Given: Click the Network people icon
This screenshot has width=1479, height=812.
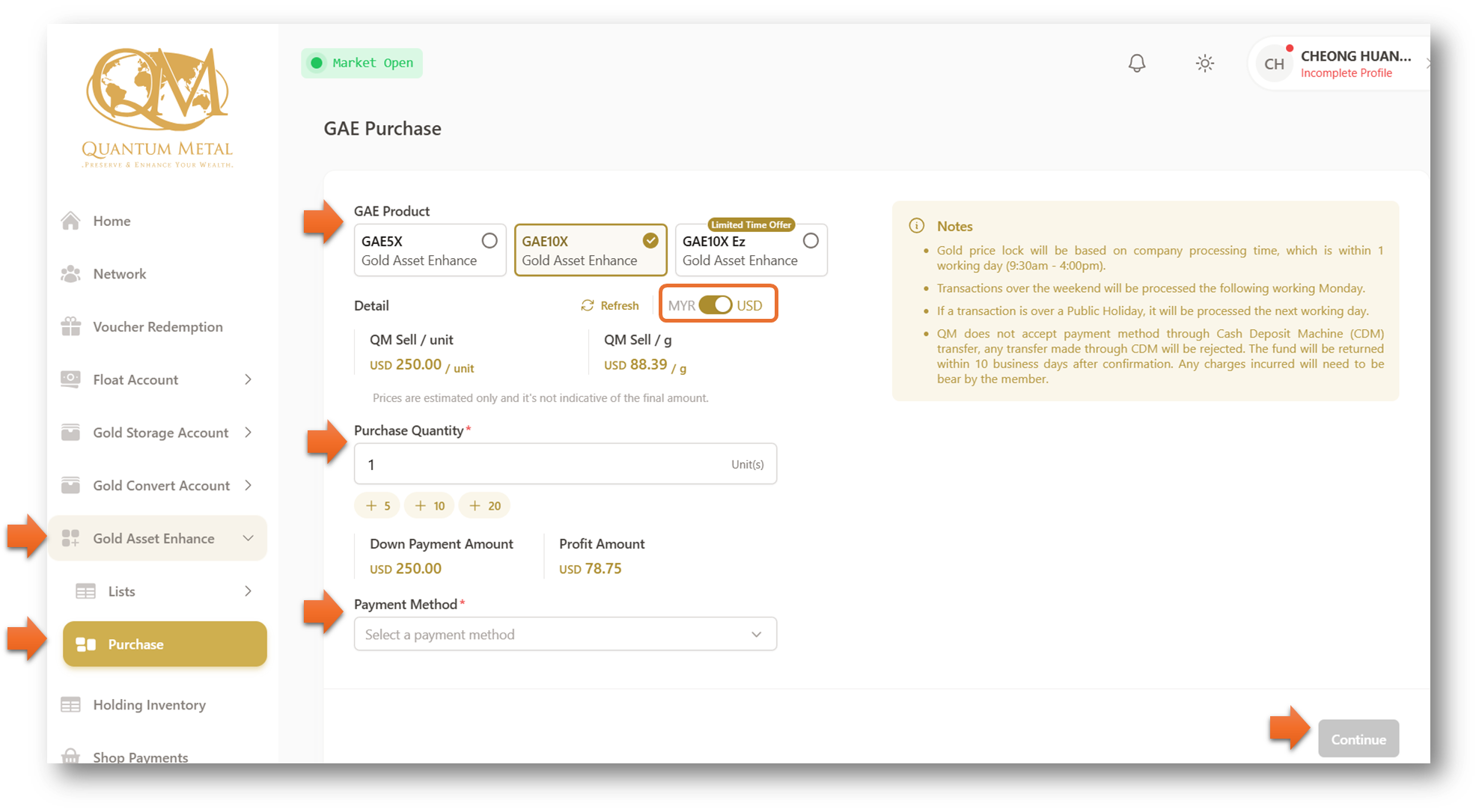Looking at the screenshot, I should pos(71,274).
